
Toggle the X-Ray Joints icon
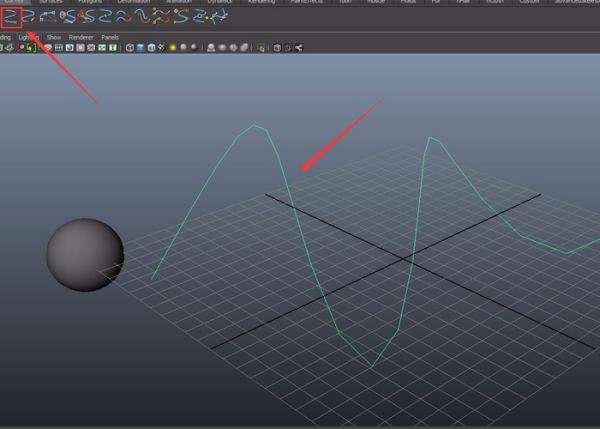(x=299, y=48)
